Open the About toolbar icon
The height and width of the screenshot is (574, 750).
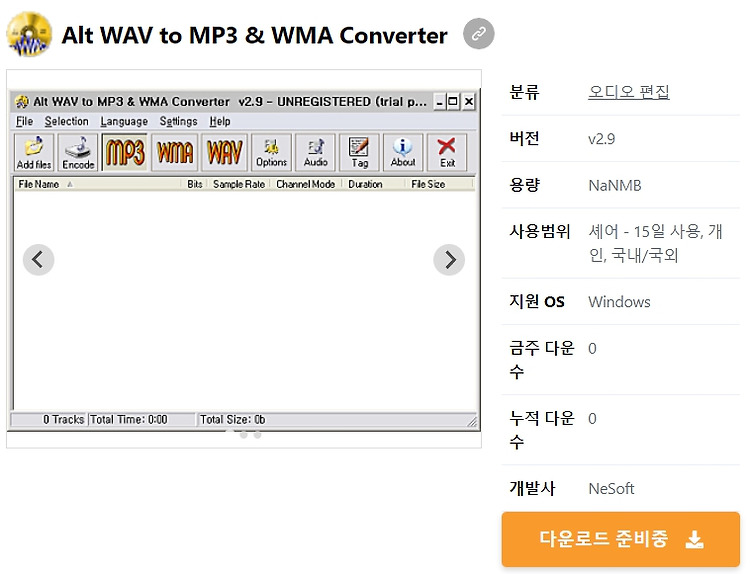(x=403, y=152)
